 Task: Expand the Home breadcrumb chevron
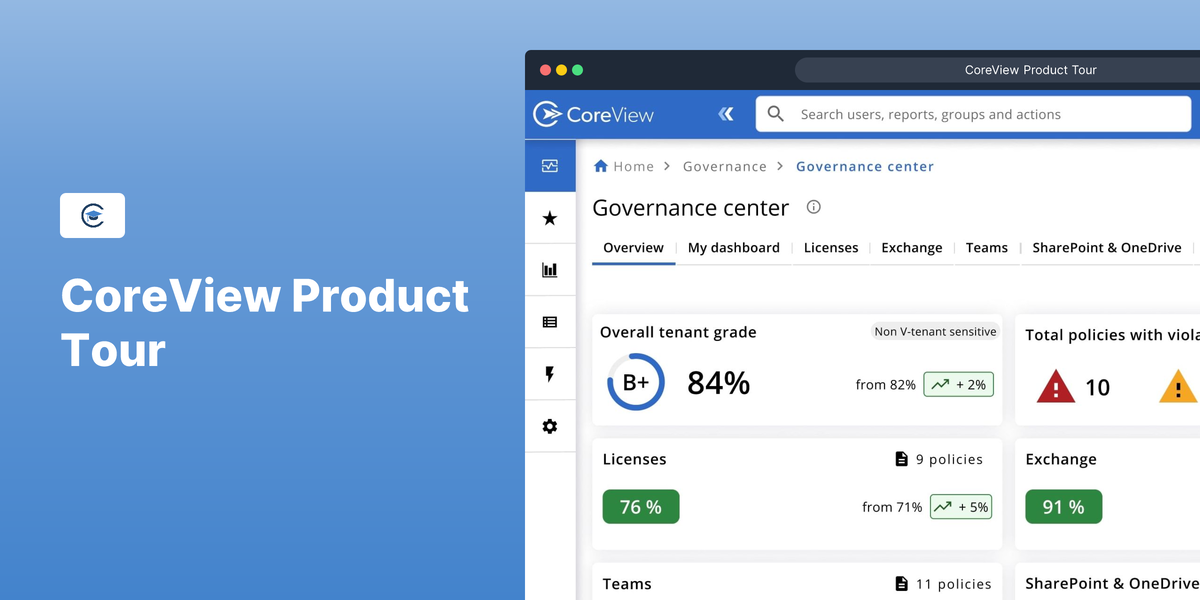tap(665, 166)
